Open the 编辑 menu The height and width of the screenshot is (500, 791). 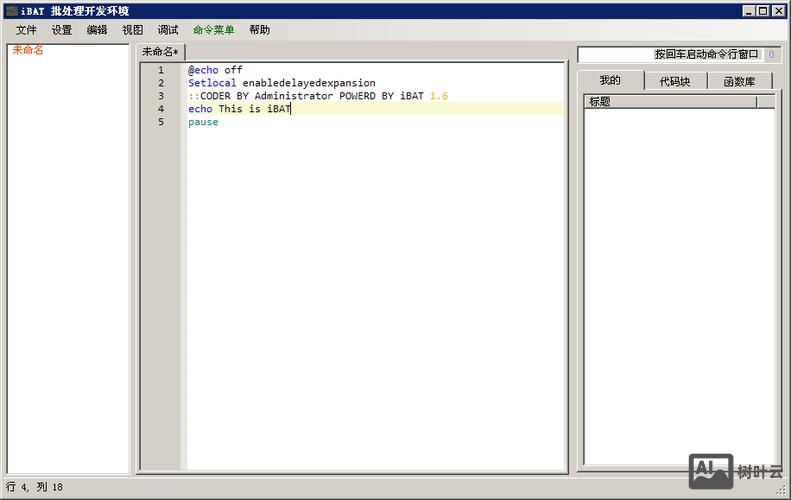(97, 30)
